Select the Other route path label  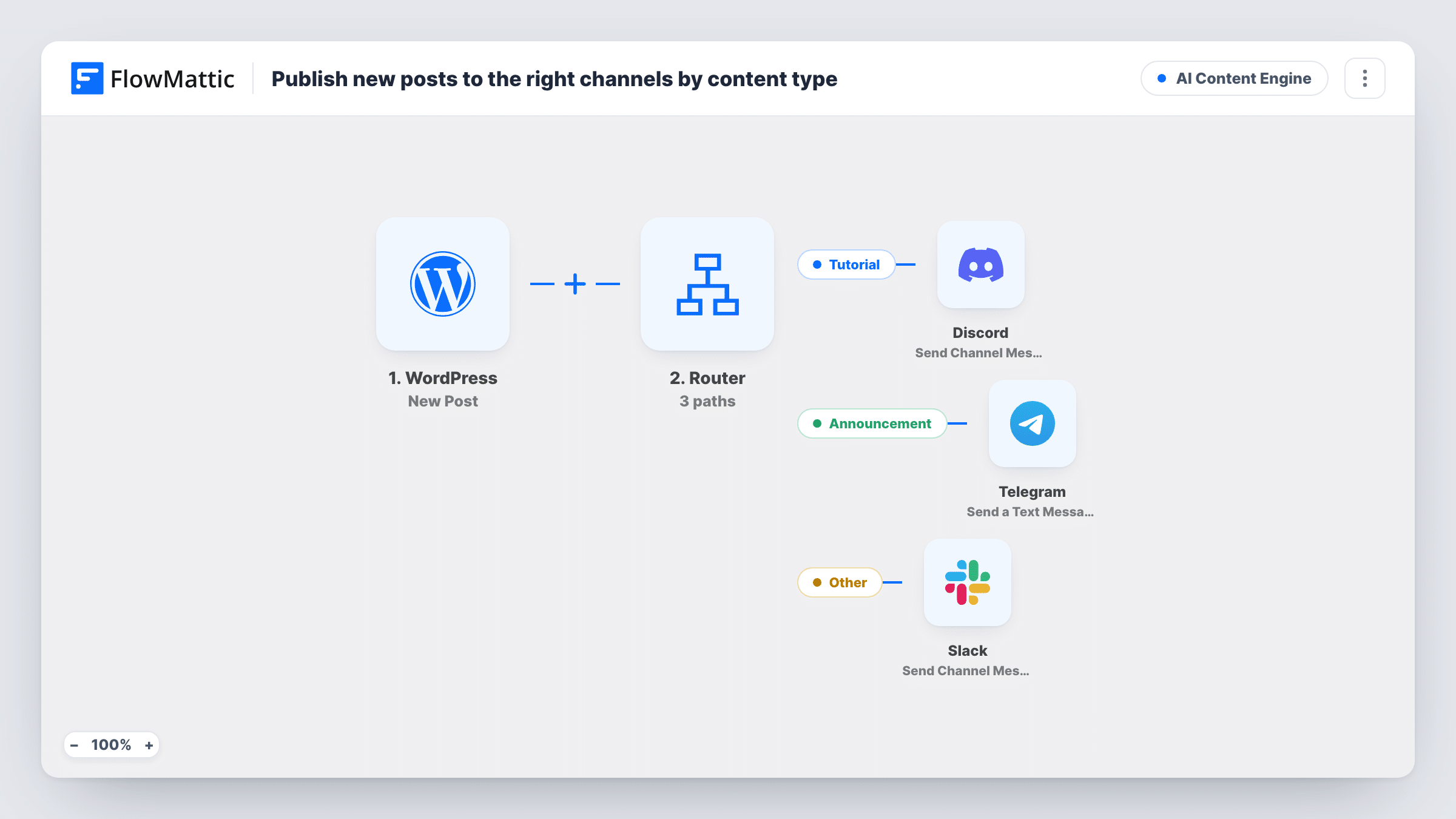point(840,582)
